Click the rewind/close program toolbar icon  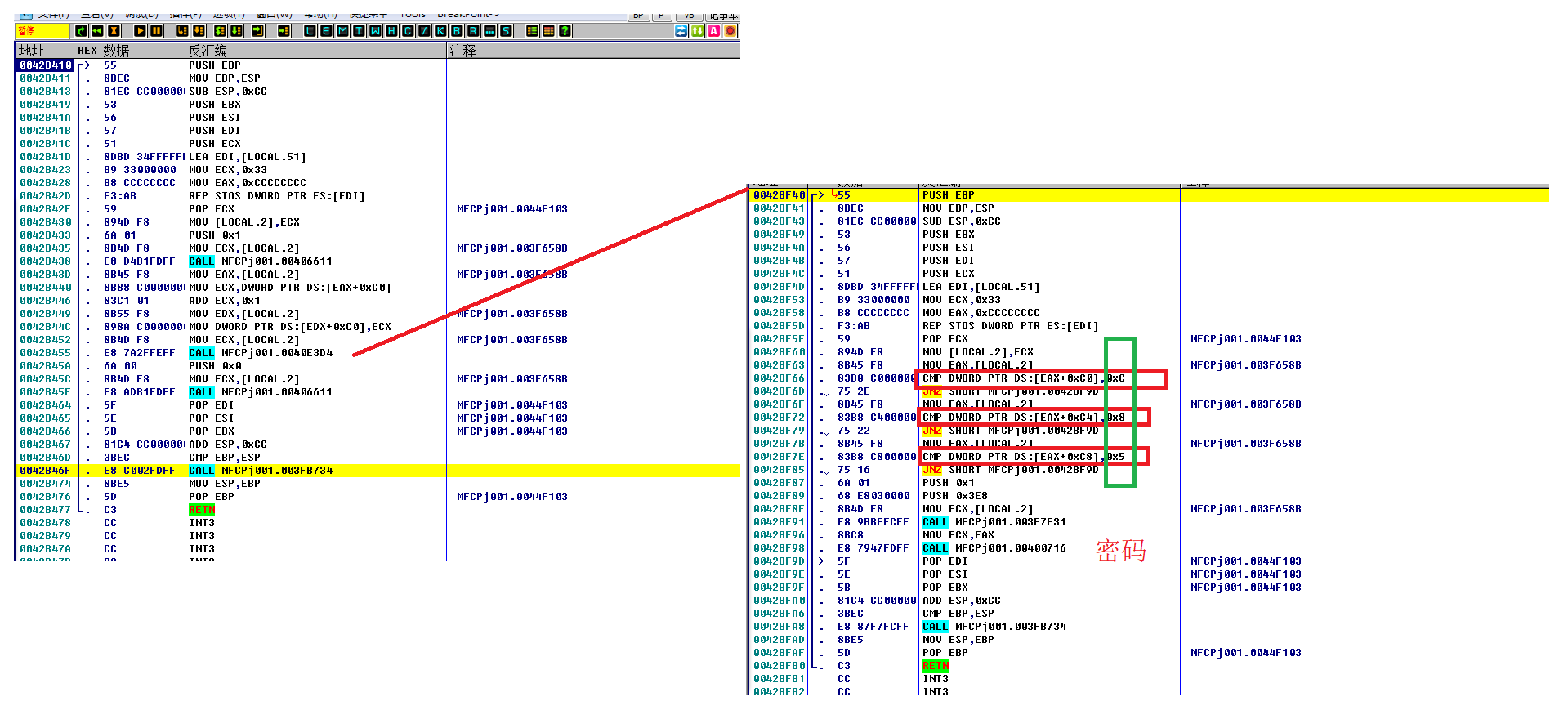[x=97, y=31]
